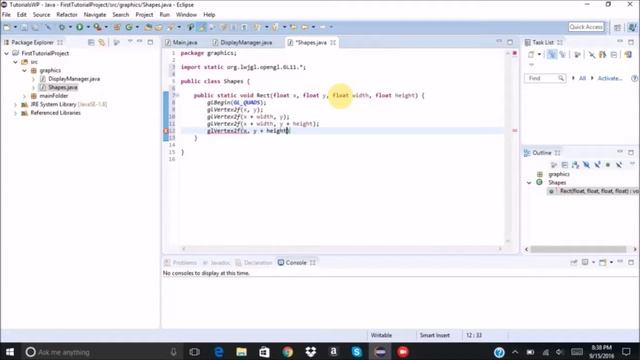Click the red error marker in overview ruler

click(x=515, y=131)
